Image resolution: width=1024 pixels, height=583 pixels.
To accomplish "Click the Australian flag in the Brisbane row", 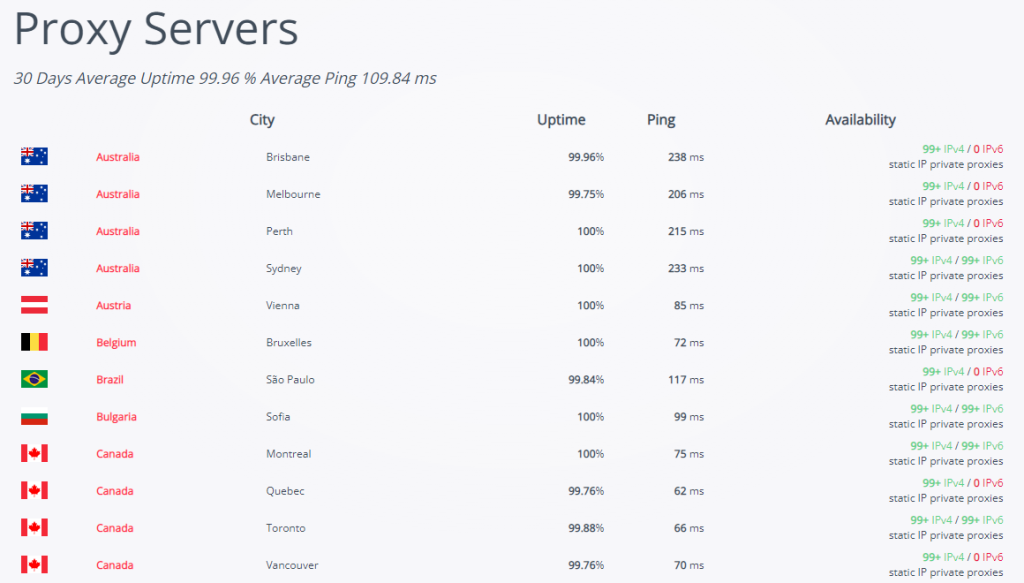I will pos(34,156).
